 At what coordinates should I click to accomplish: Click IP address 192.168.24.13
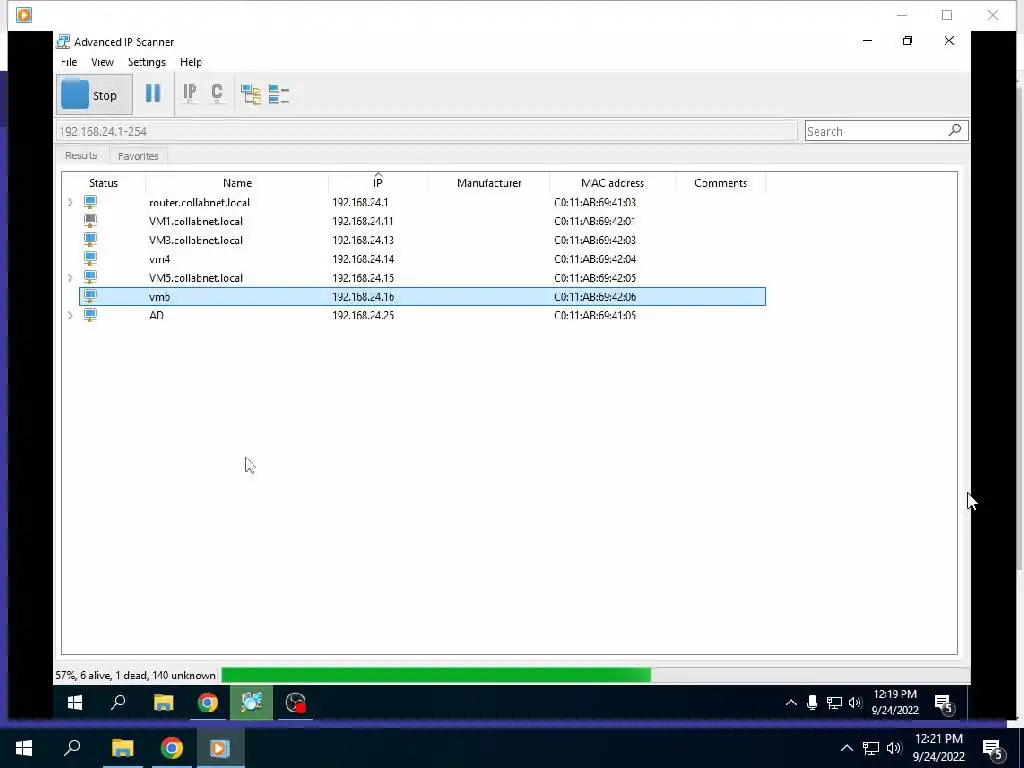point(362,240)
